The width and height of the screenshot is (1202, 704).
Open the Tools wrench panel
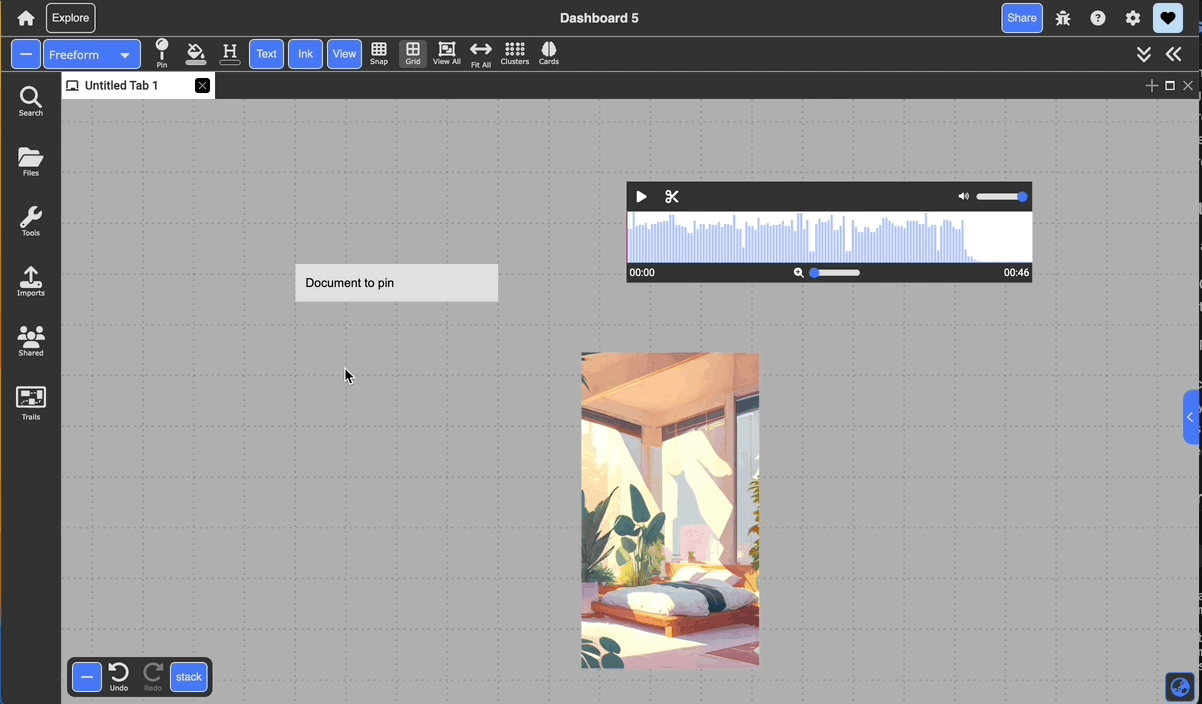[x=31, y=222]
